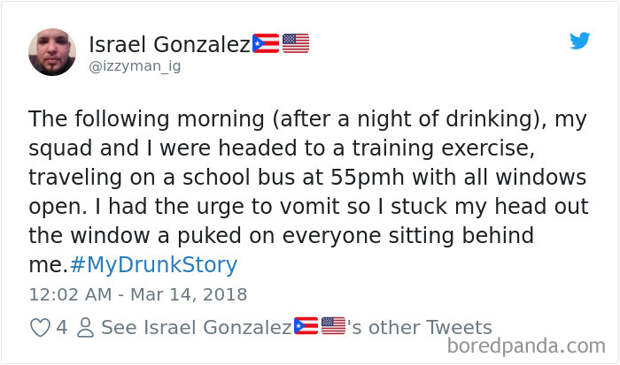This screenshot has width=620, height=365.
Task: Like the tweet with the heart icon
Action: (40, 327)
